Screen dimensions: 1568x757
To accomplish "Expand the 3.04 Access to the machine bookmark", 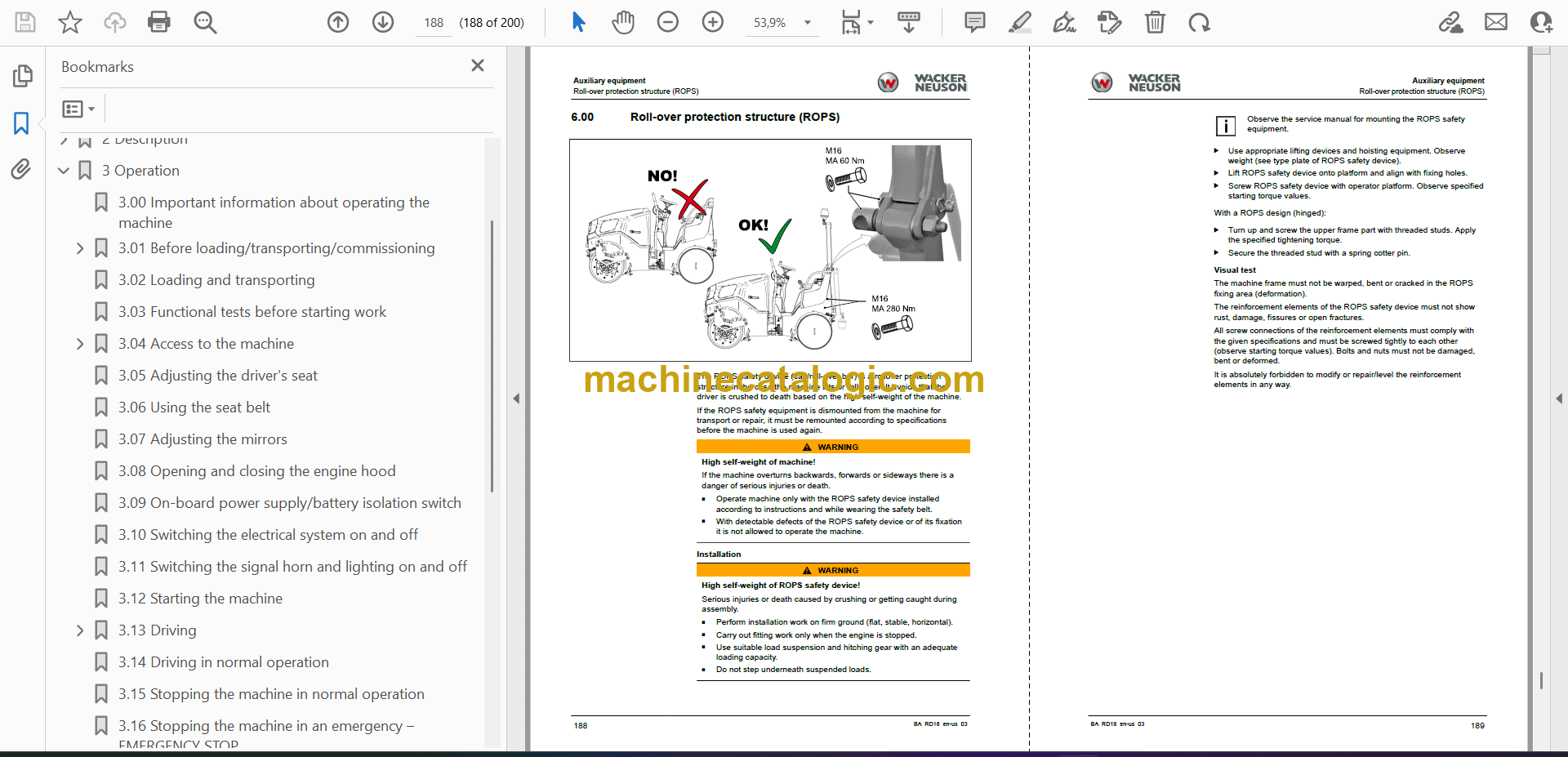I will (x=80, y=344).
